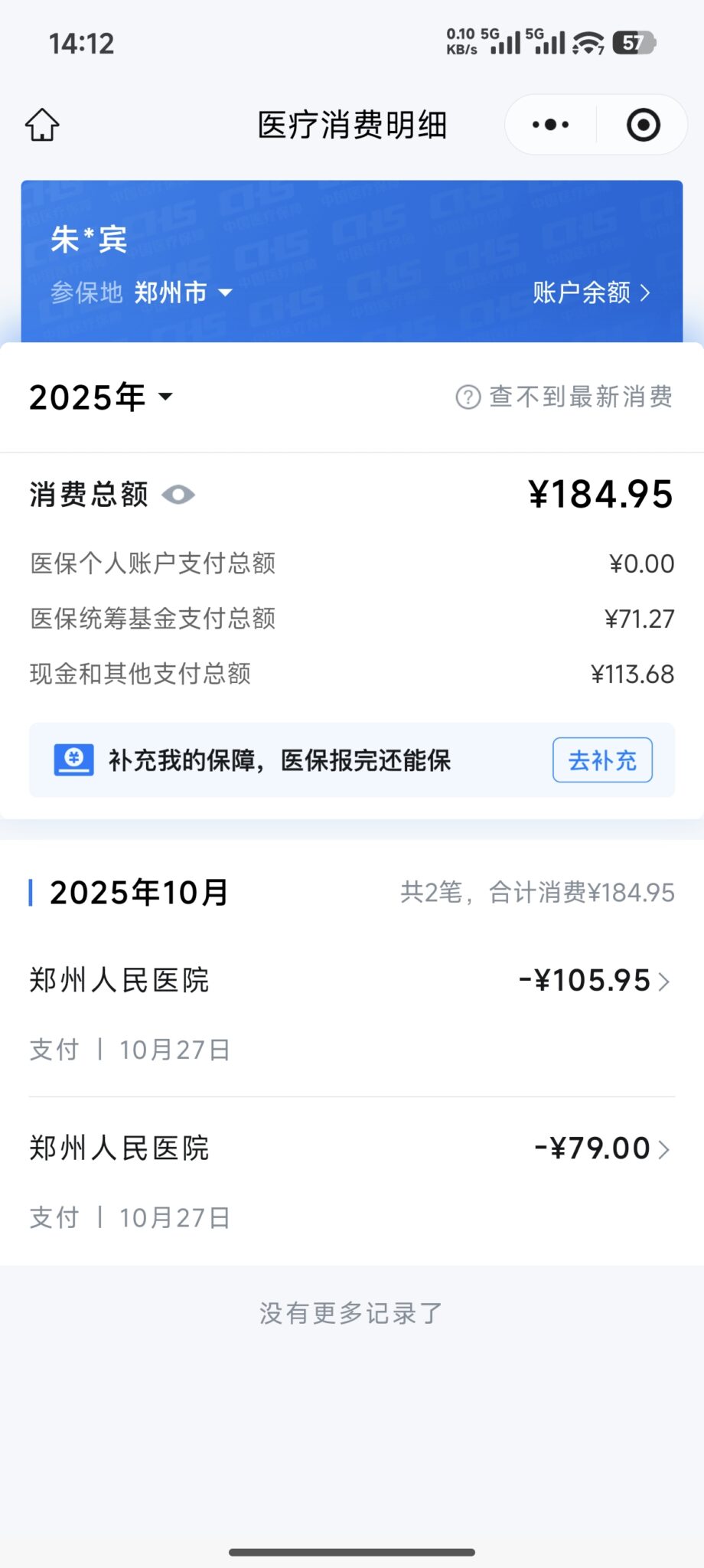Open 账户余额 account balance
Screen dimensions: 704x1568
591,292
